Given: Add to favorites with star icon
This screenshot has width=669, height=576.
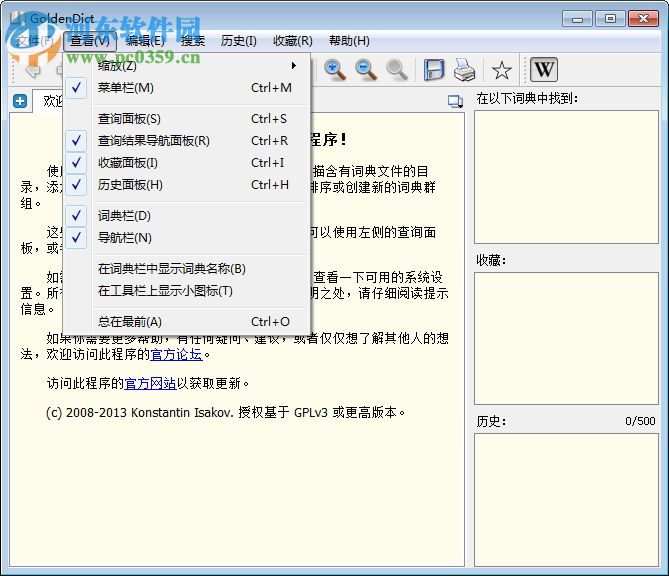Looking at the screenshot, I should [501, 70].
